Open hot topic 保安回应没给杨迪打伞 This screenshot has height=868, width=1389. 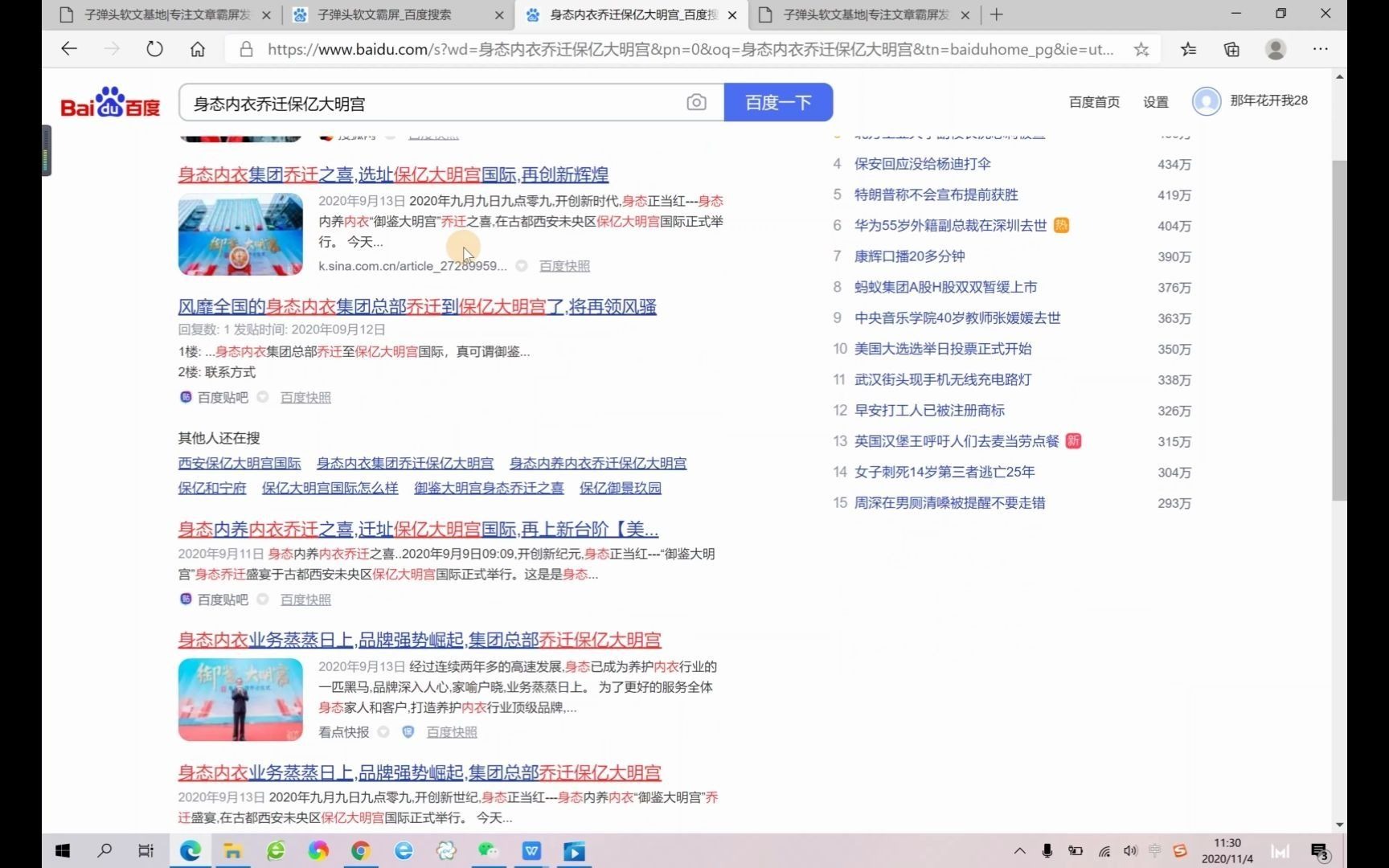pyautogui.click(x=923, y=164)
